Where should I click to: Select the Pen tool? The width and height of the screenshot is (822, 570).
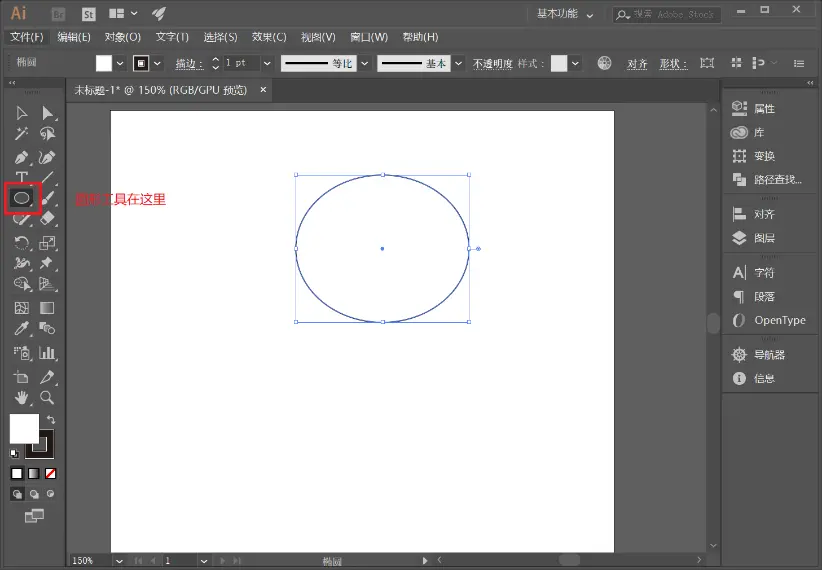21,157
